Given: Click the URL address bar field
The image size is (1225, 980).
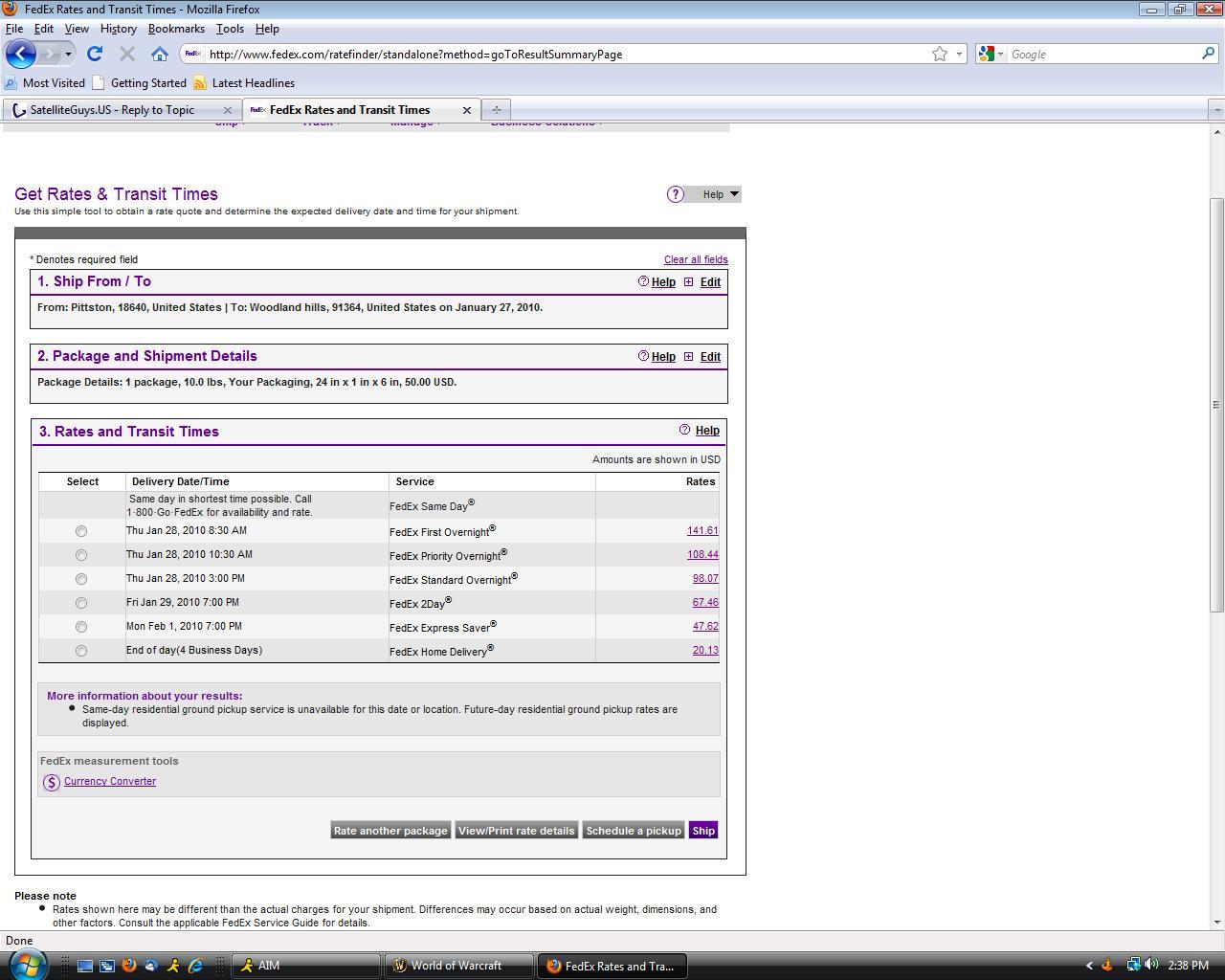Looking at the screenshot, I should pyautogui.click(x=565, y=54).
